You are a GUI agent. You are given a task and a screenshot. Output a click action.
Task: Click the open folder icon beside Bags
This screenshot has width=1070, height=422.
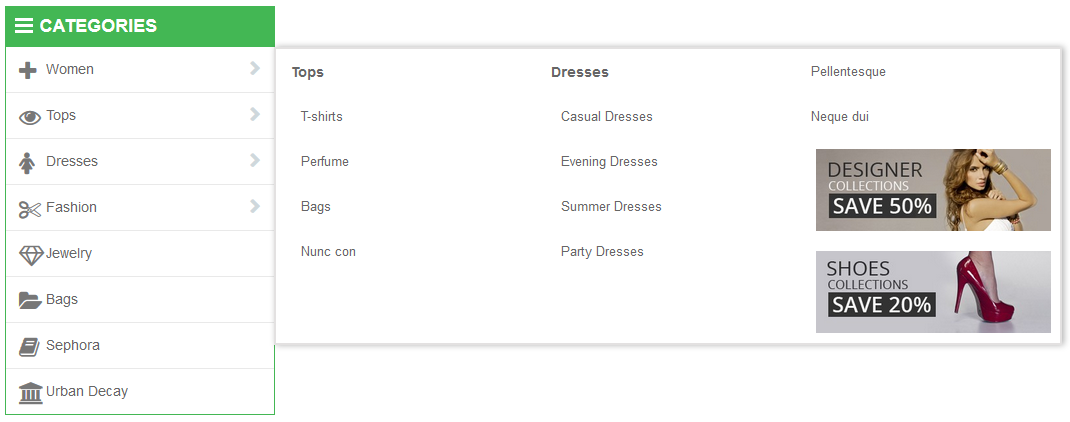pos(30,300)
